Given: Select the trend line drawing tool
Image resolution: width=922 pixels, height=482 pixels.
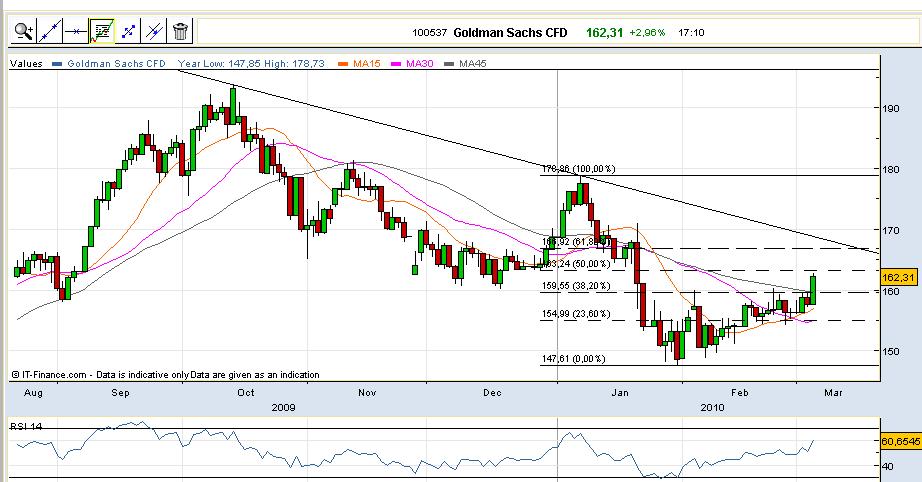Looking at the screenshot, I should (49, 31).
